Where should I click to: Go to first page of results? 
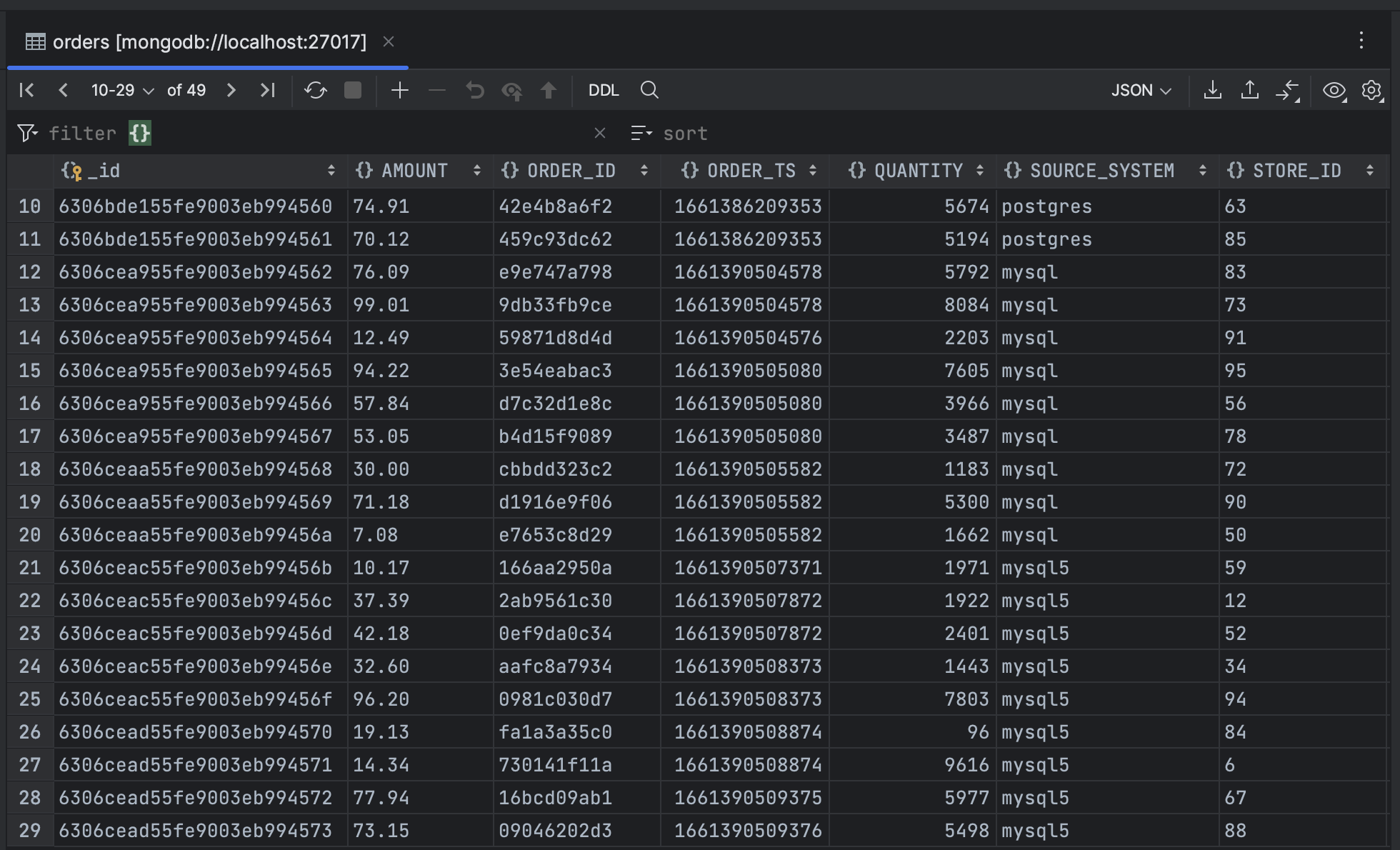click(x=26, y=90)
